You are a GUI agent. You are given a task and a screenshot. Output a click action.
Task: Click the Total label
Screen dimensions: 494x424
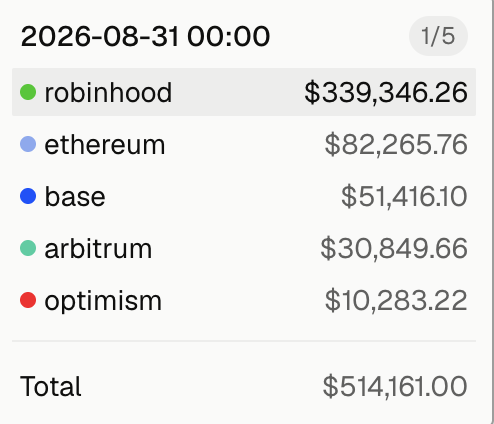tap(51, 386)
